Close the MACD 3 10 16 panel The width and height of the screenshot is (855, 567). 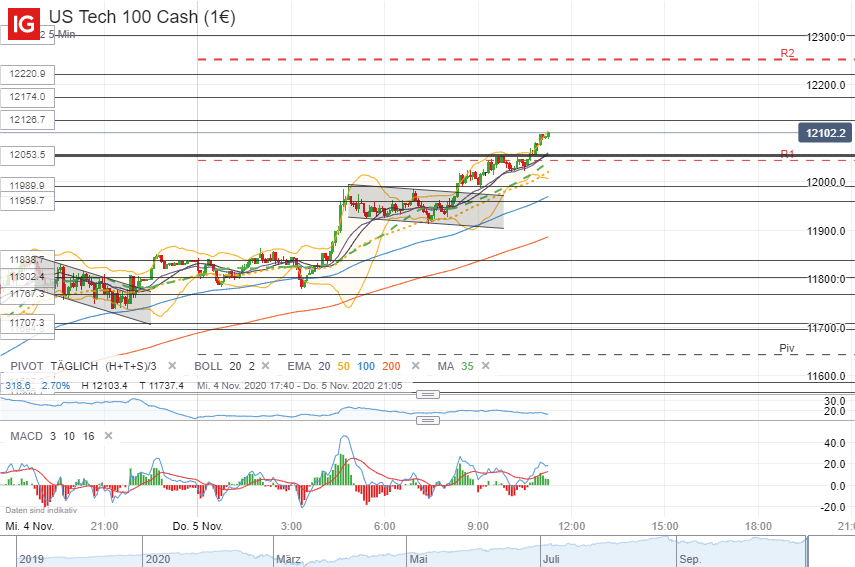pos(109,436)
